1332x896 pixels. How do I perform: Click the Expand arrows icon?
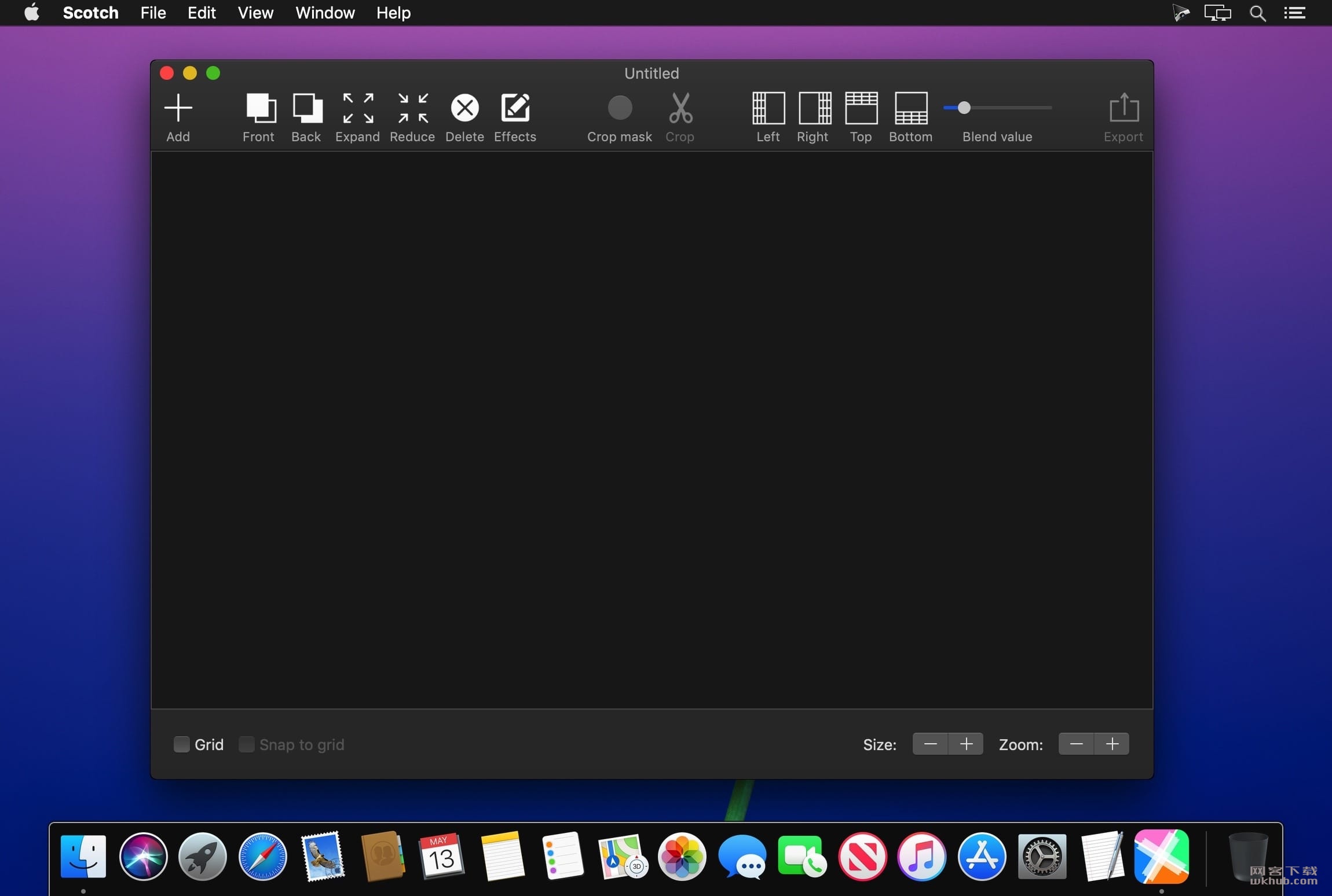pyautogui.click(x=358, y=108)
